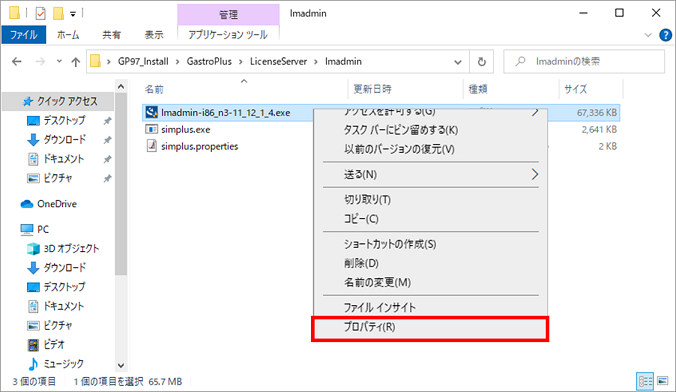Expand the ribbon using the chevron
The height and width of the screenshot is (392, 676).
(x=648, y=35)
